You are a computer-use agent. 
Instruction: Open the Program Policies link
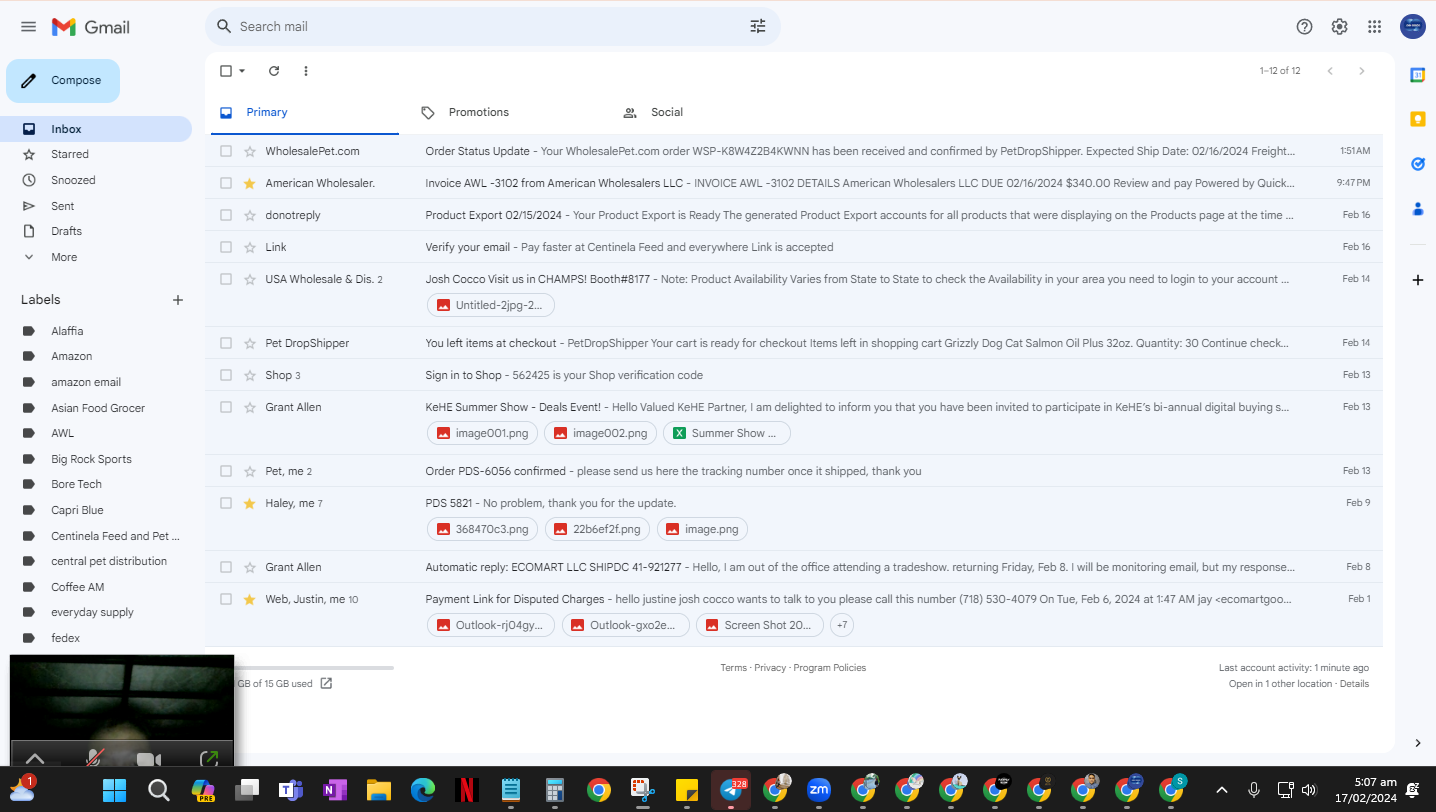point(830,668)
